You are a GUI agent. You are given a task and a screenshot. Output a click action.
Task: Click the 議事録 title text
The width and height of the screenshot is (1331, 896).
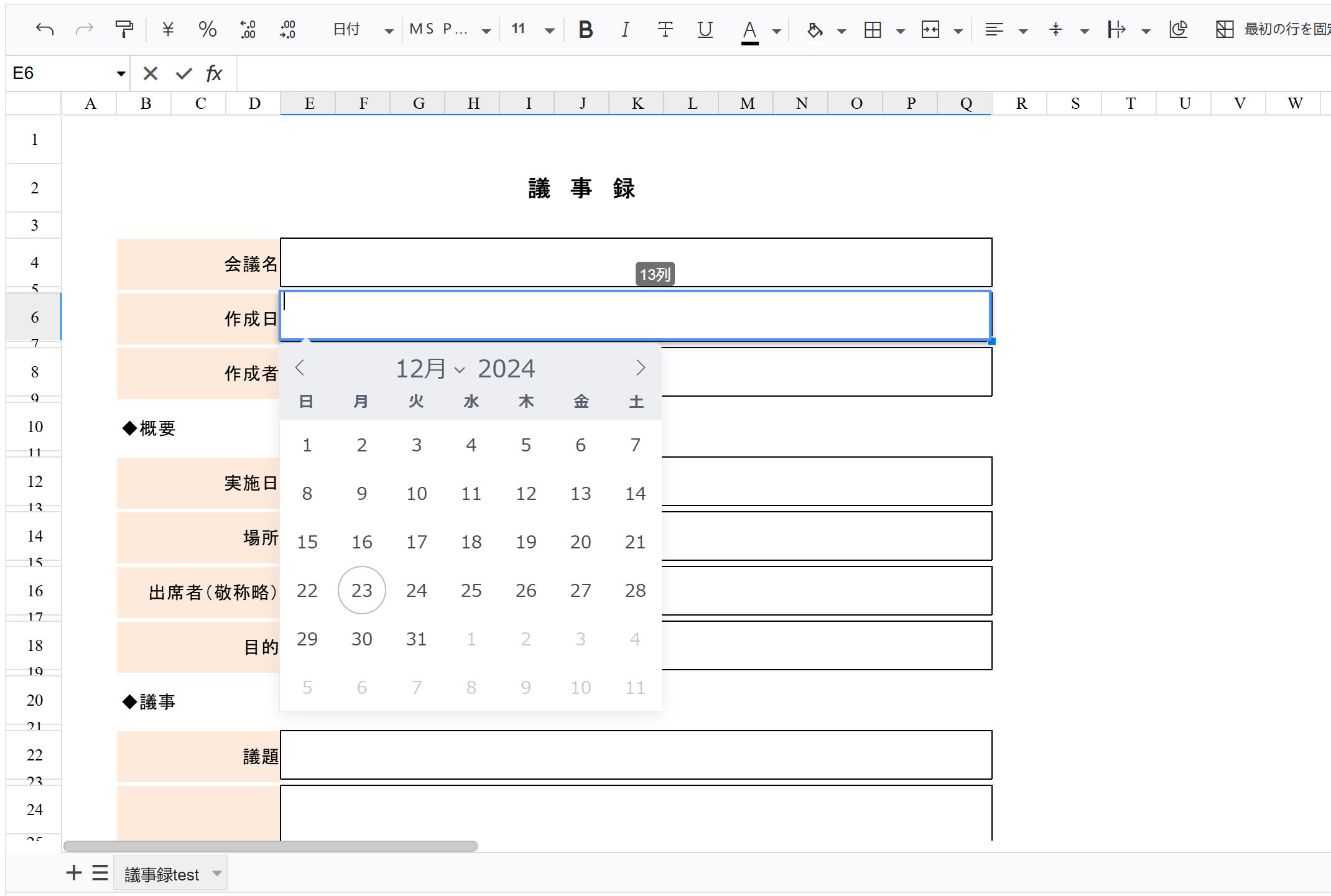click(582, 188)
